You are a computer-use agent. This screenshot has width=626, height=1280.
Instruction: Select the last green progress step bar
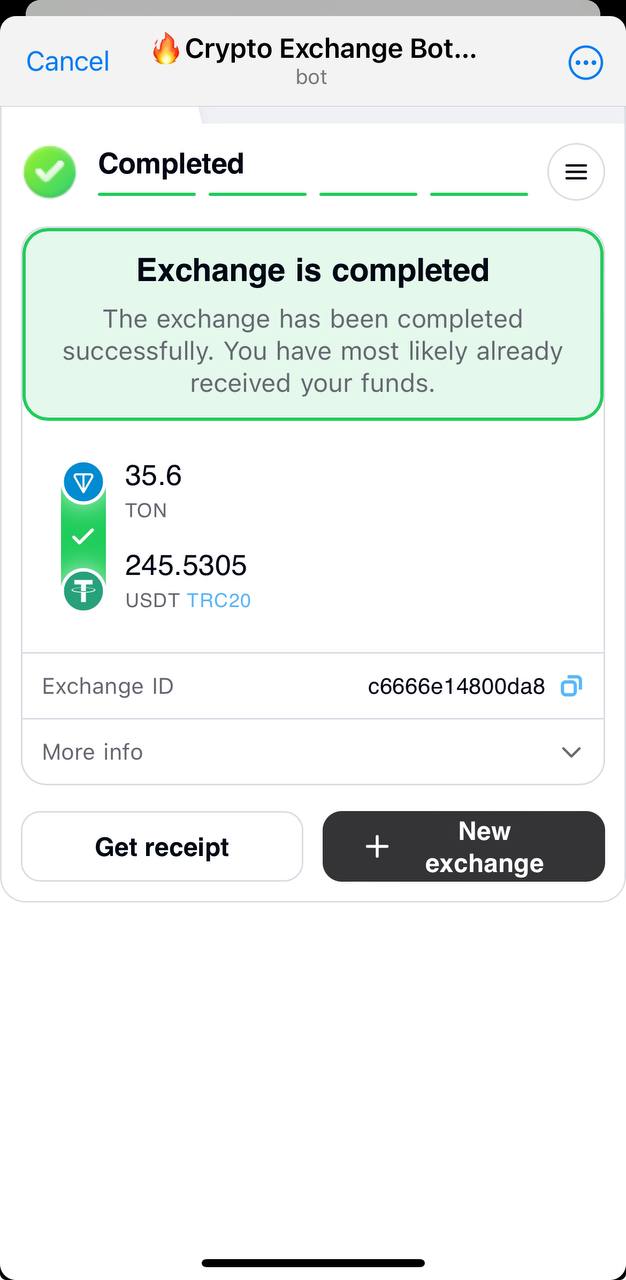pyautogui.click(x=479, y=194)
